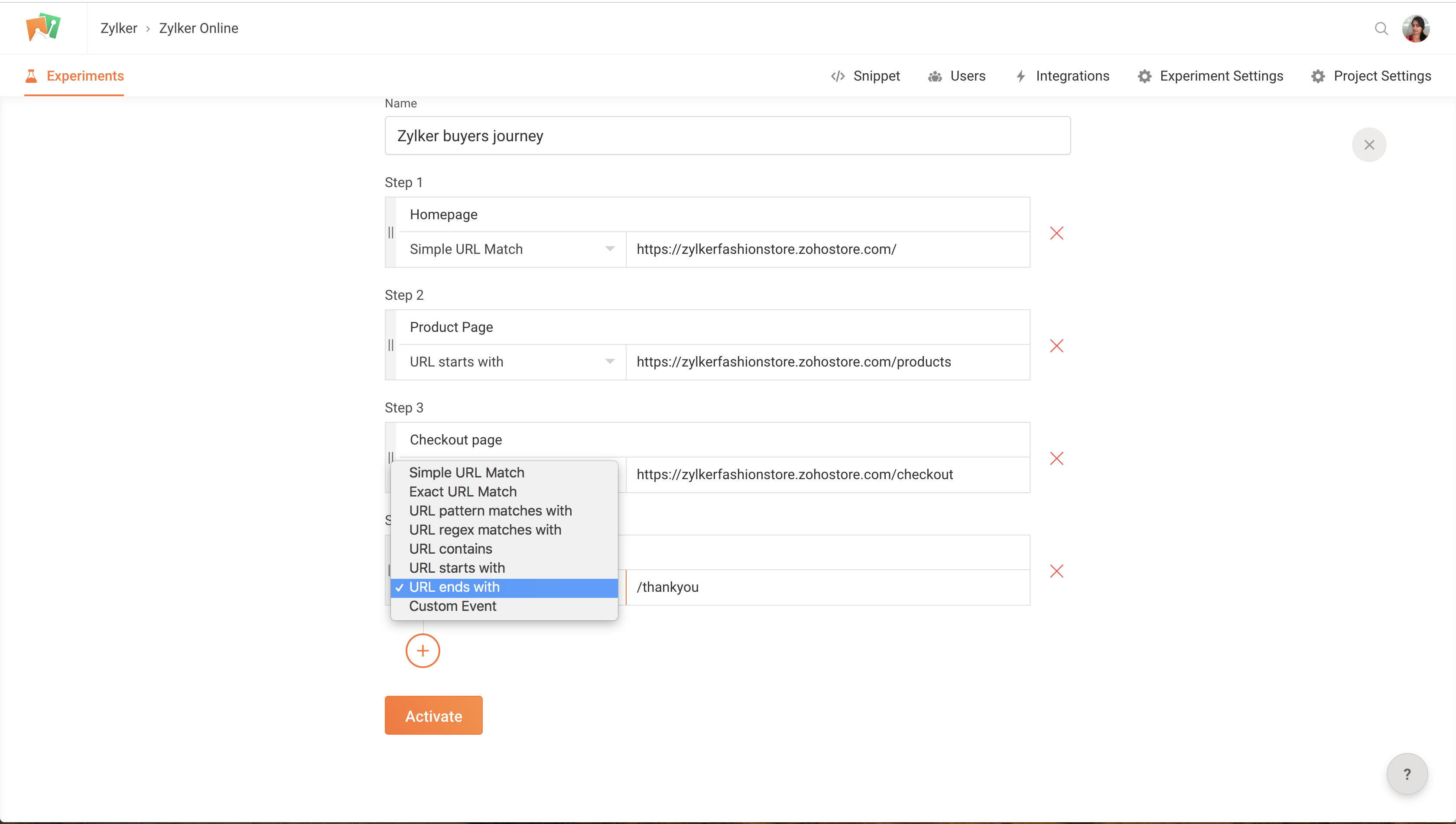Click the funnel Name input field
Image resolution: width=1456 pixels, height=824 pixels.
coord(728,136)
